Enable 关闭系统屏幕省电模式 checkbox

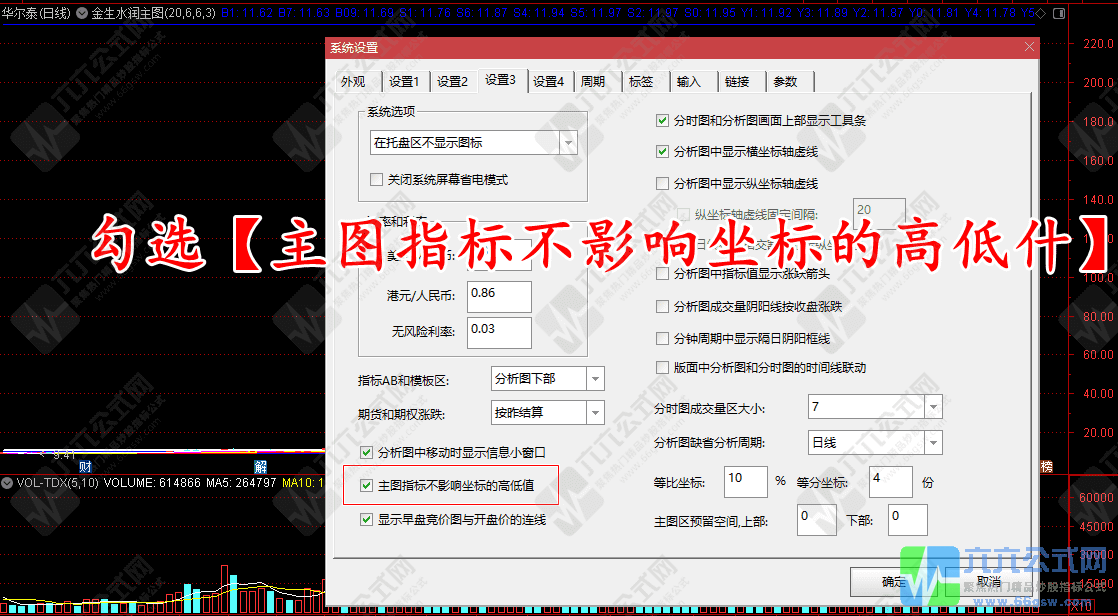tap(376, 179)
